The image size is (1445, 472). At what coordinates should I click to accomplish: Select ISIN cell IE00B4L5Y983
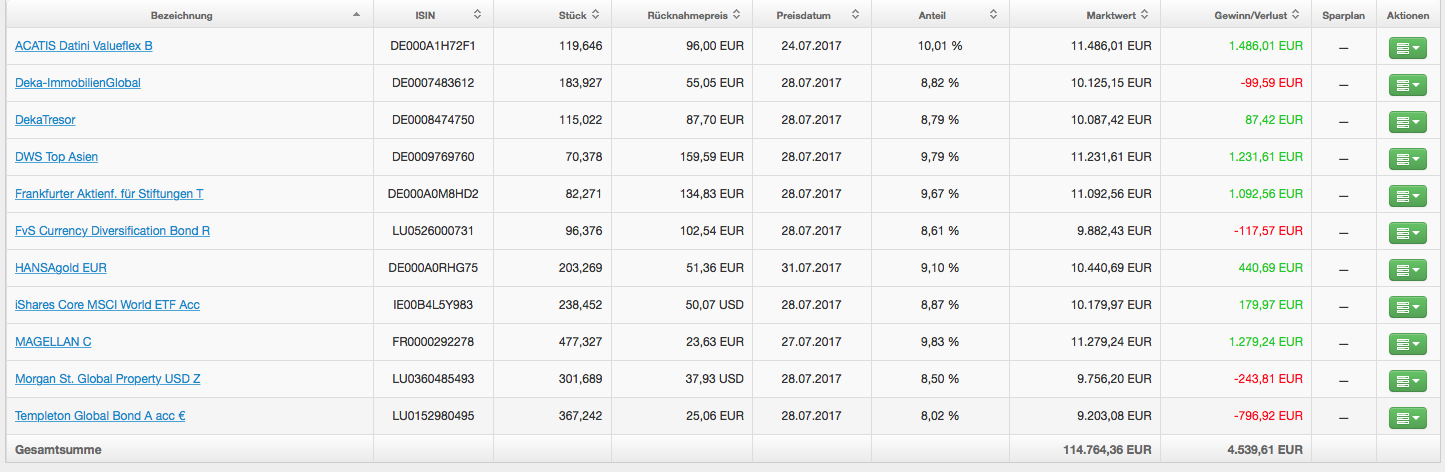coord(433,305)
